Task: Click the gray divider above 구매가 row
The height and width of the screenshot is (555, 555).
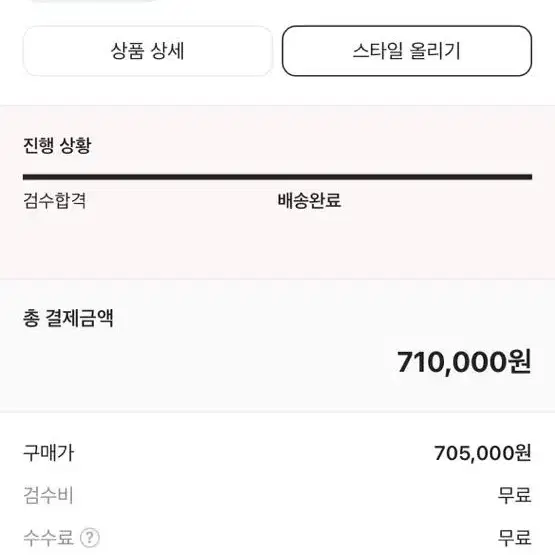Action: [278, 412]
